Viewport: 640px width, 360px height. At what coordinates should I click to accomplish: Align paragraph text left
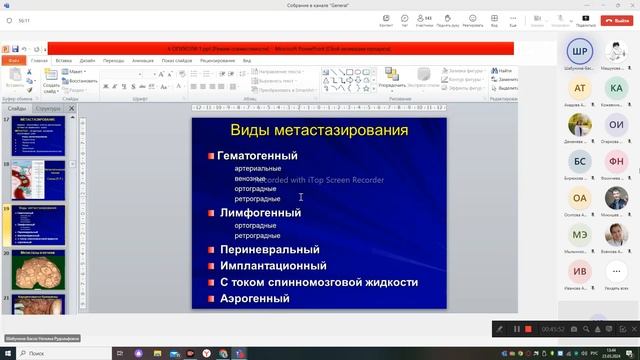coord(193,87)
